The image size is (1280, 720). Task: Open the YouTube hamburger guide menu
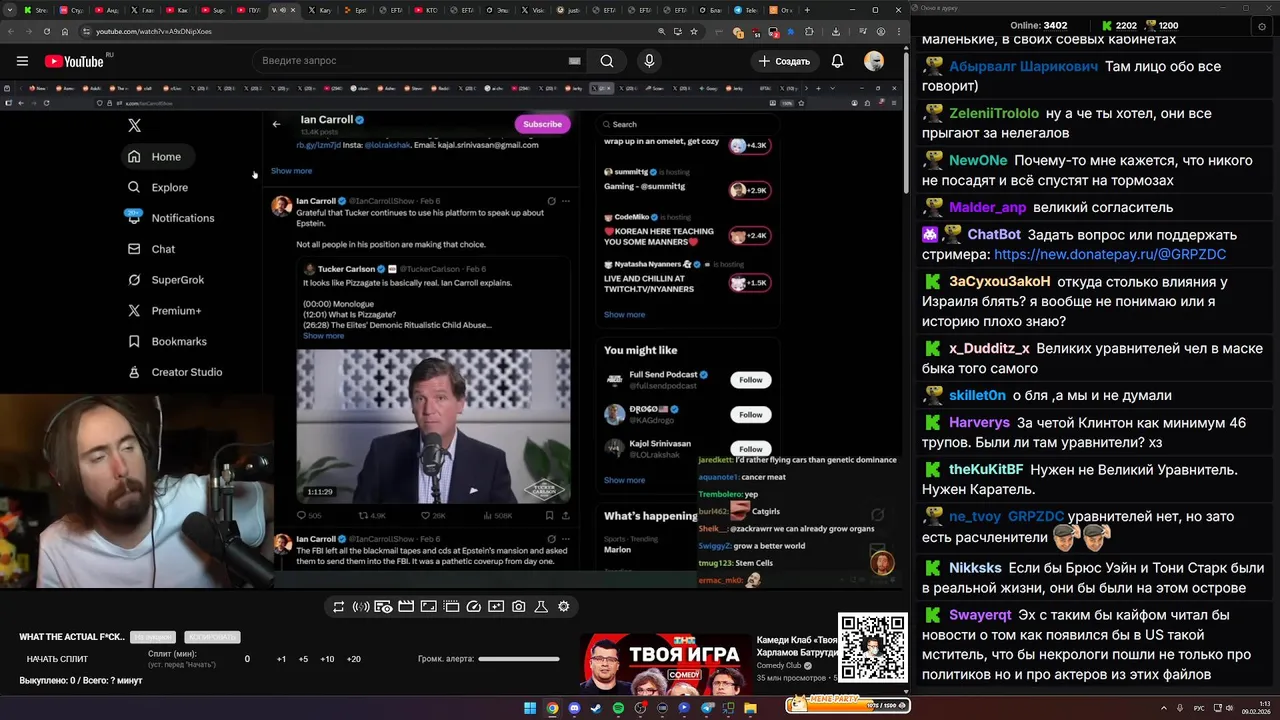pyautogui.click(x=22, y=61)
